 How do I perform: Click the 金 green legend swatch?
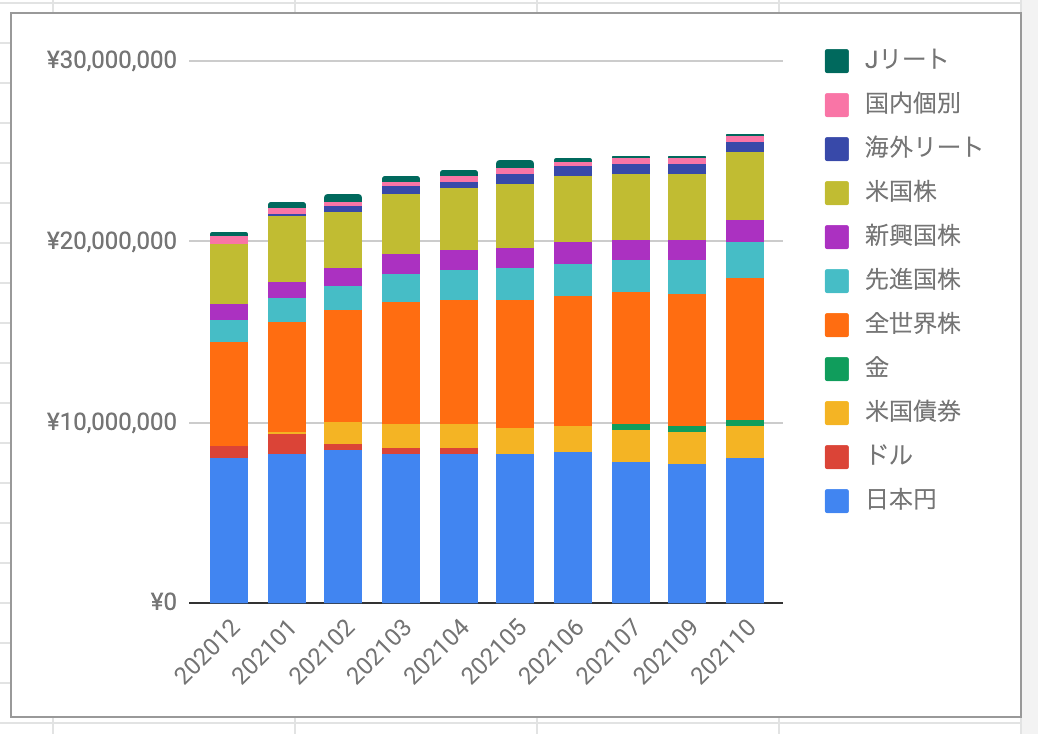pyautogui.click(x=837, y=369)
